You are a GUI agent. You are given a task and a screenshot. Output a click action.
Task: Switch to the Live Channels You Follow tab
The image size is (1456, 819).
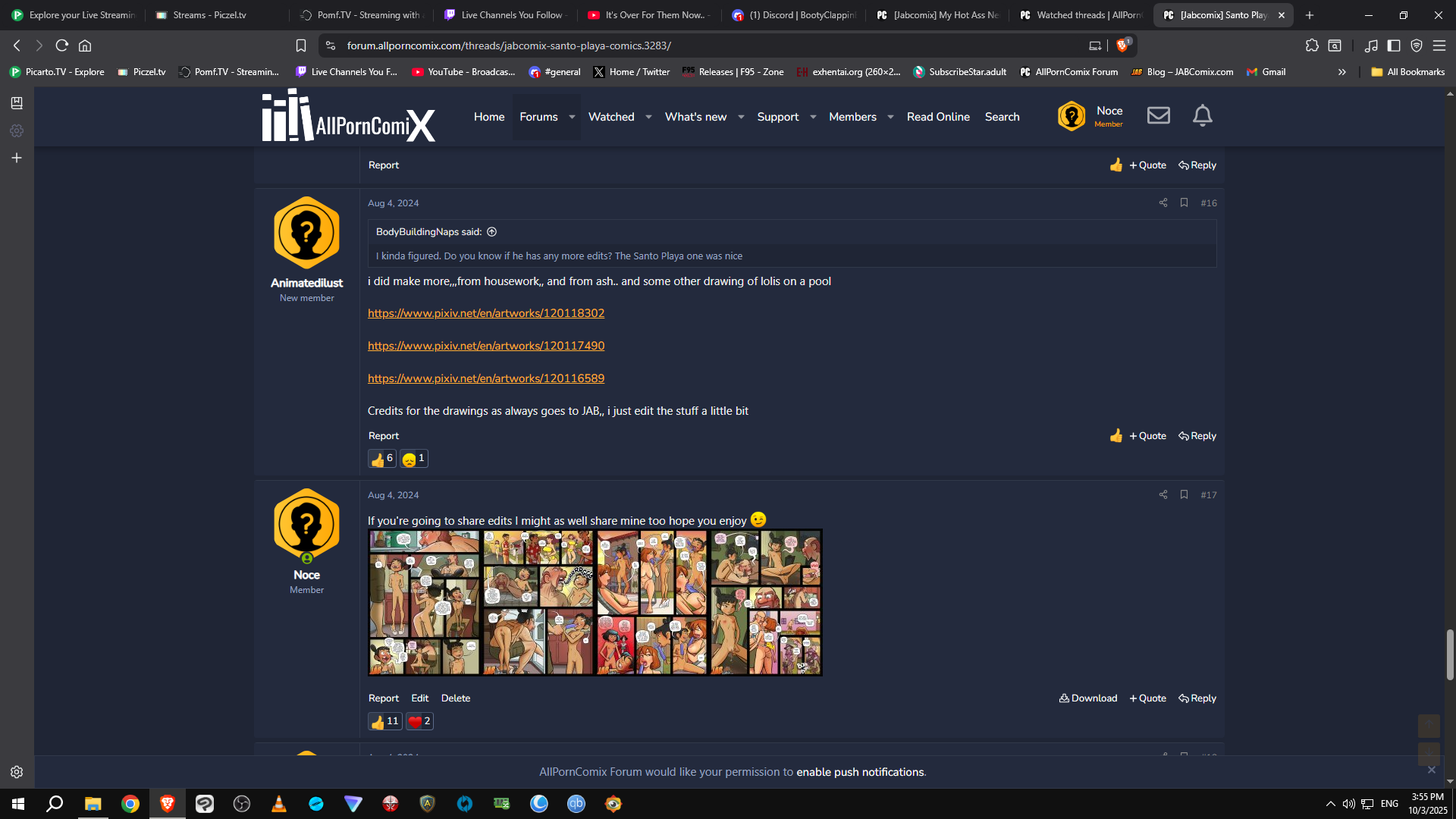coord(504,15)
